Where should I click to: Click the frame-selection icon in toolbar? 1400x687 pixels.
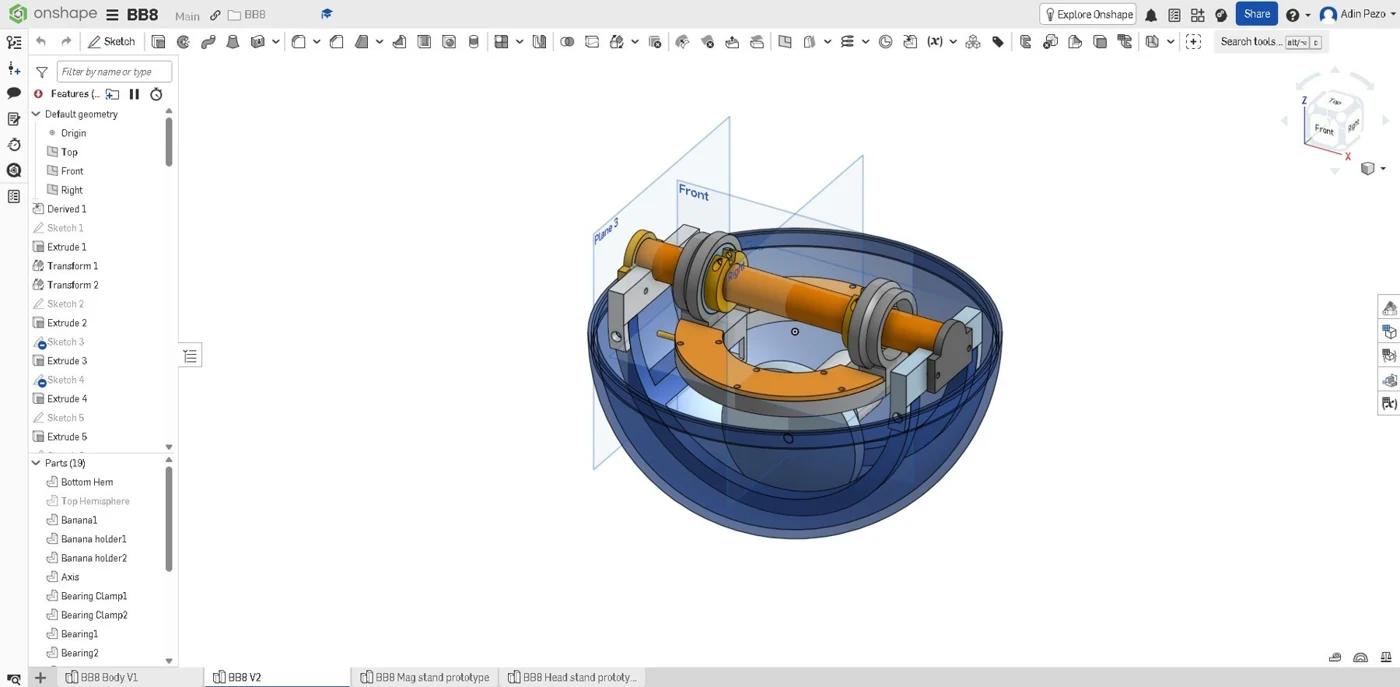(1193, 42)
